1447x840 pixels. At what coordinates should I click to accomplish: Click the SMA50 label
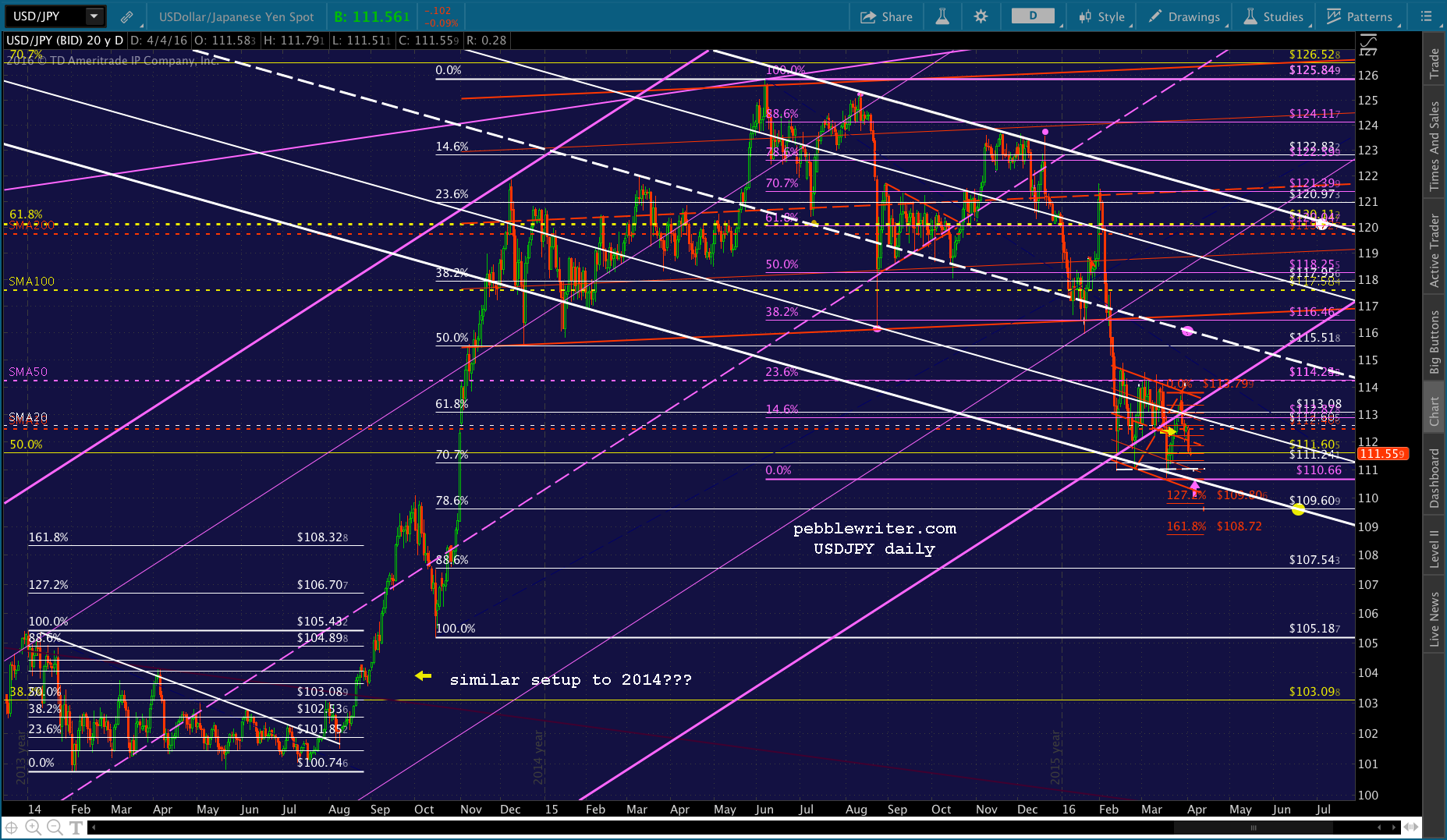pyautogui.click(x=28, y=371)
